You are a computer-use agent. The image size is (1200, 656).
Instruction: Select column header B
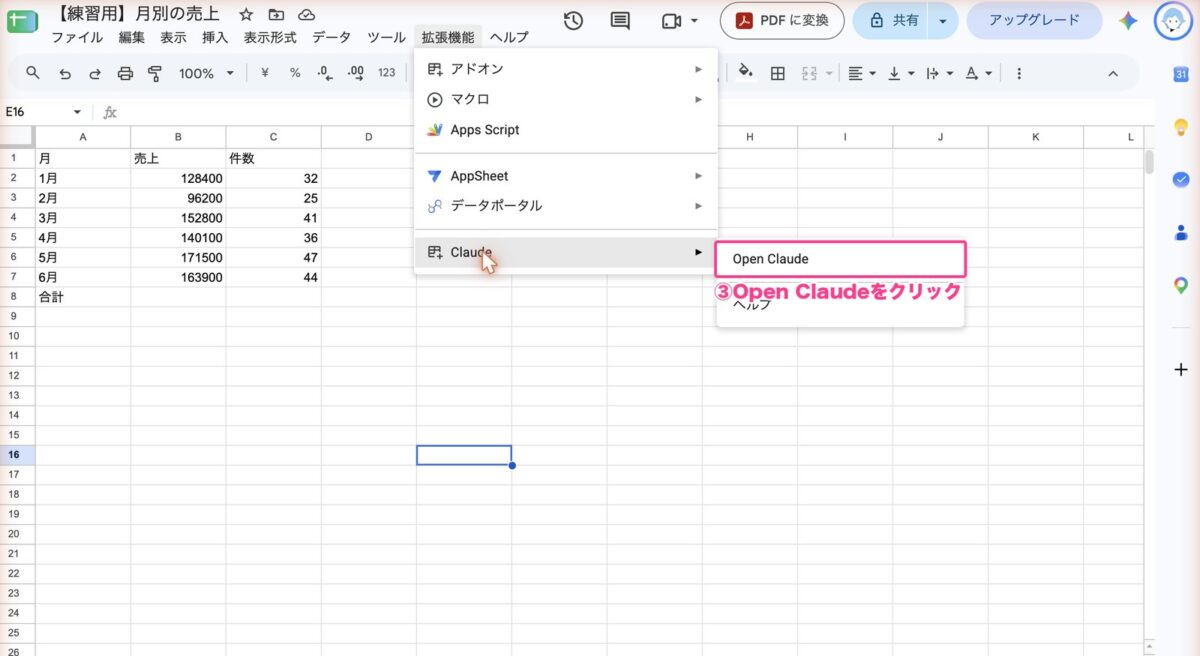click(178, 137)
